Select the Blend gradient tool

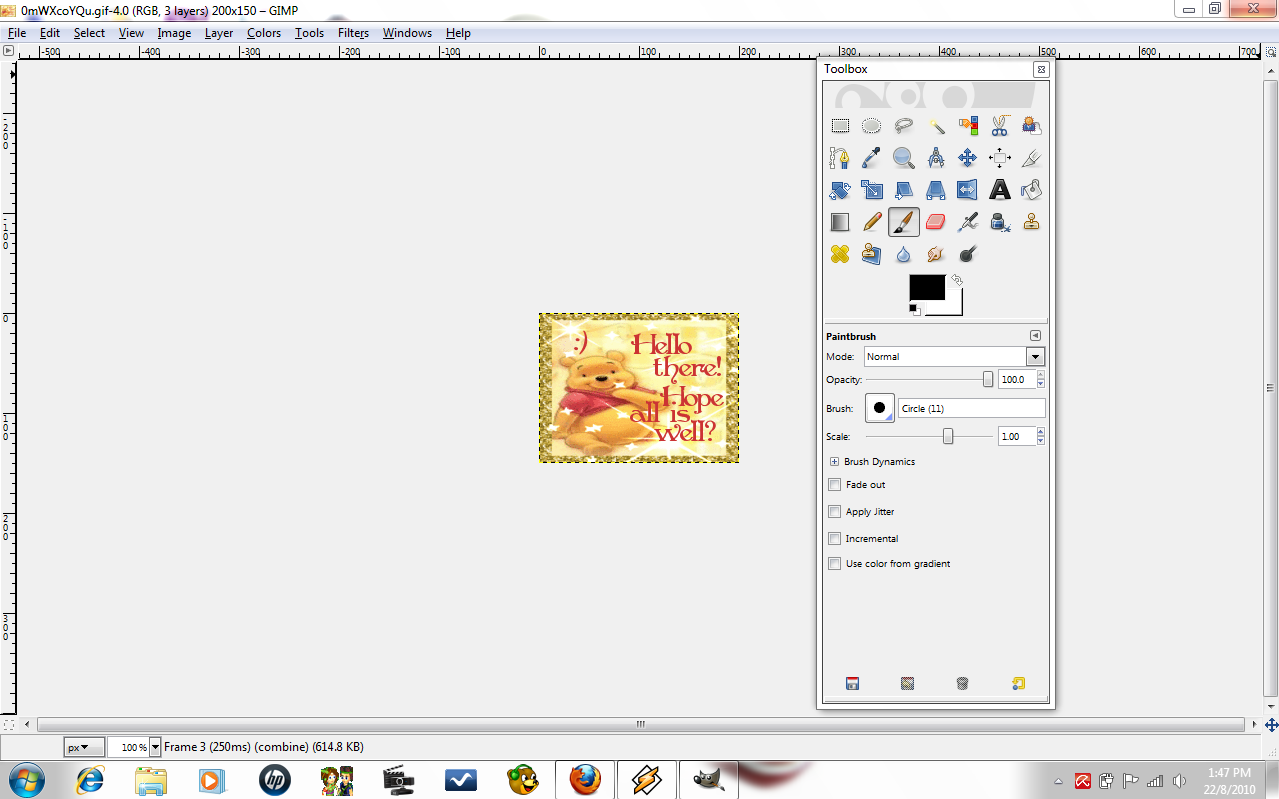pyautogui.click(x=840, y=222)
